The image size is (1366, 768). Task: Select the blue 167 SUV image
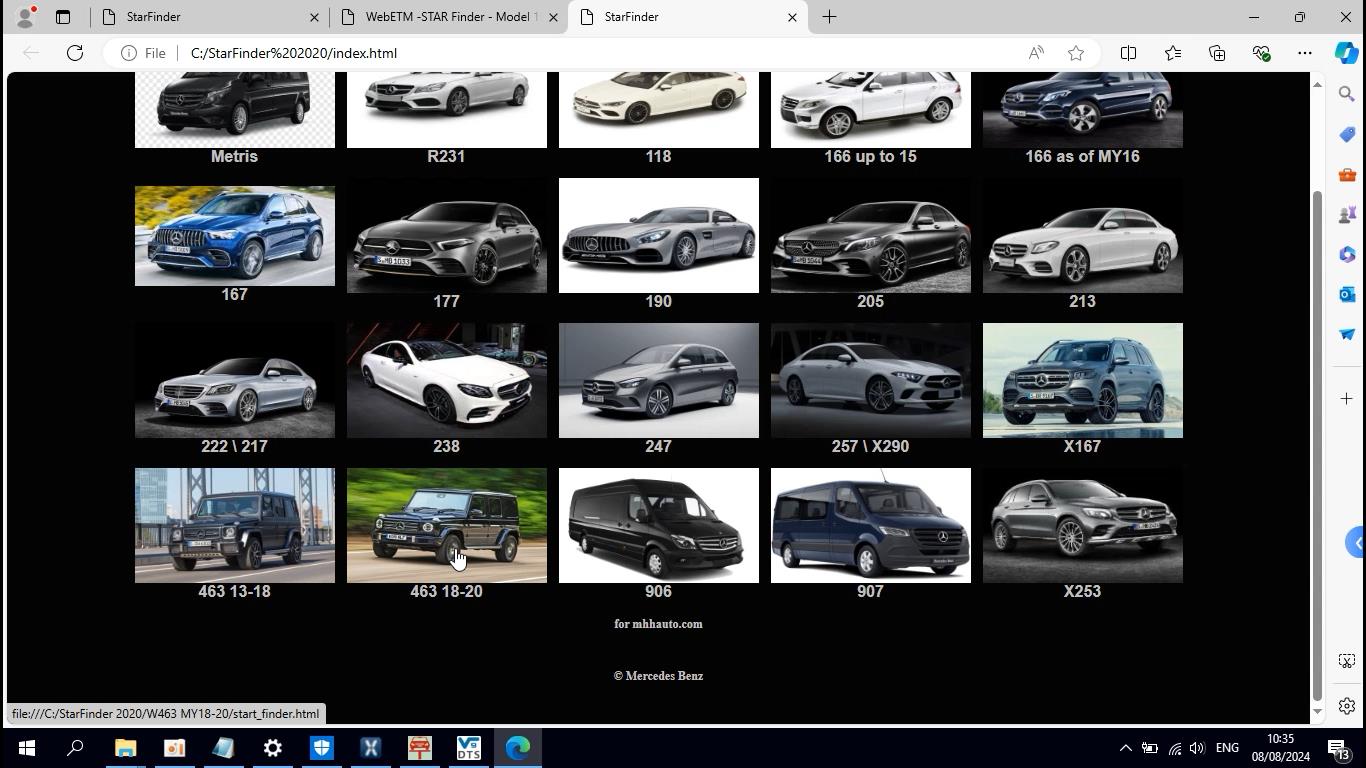tap(234, 236)
